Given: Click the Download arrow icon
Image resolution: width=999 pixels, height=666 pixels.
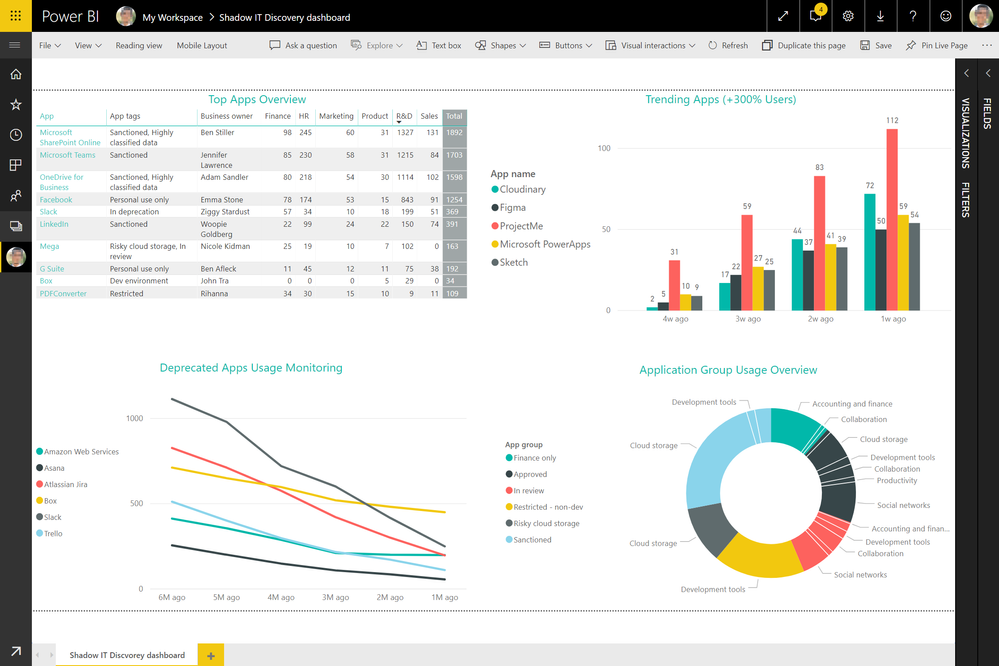Looking at the screenshot, I should click(x=880, y=16).
